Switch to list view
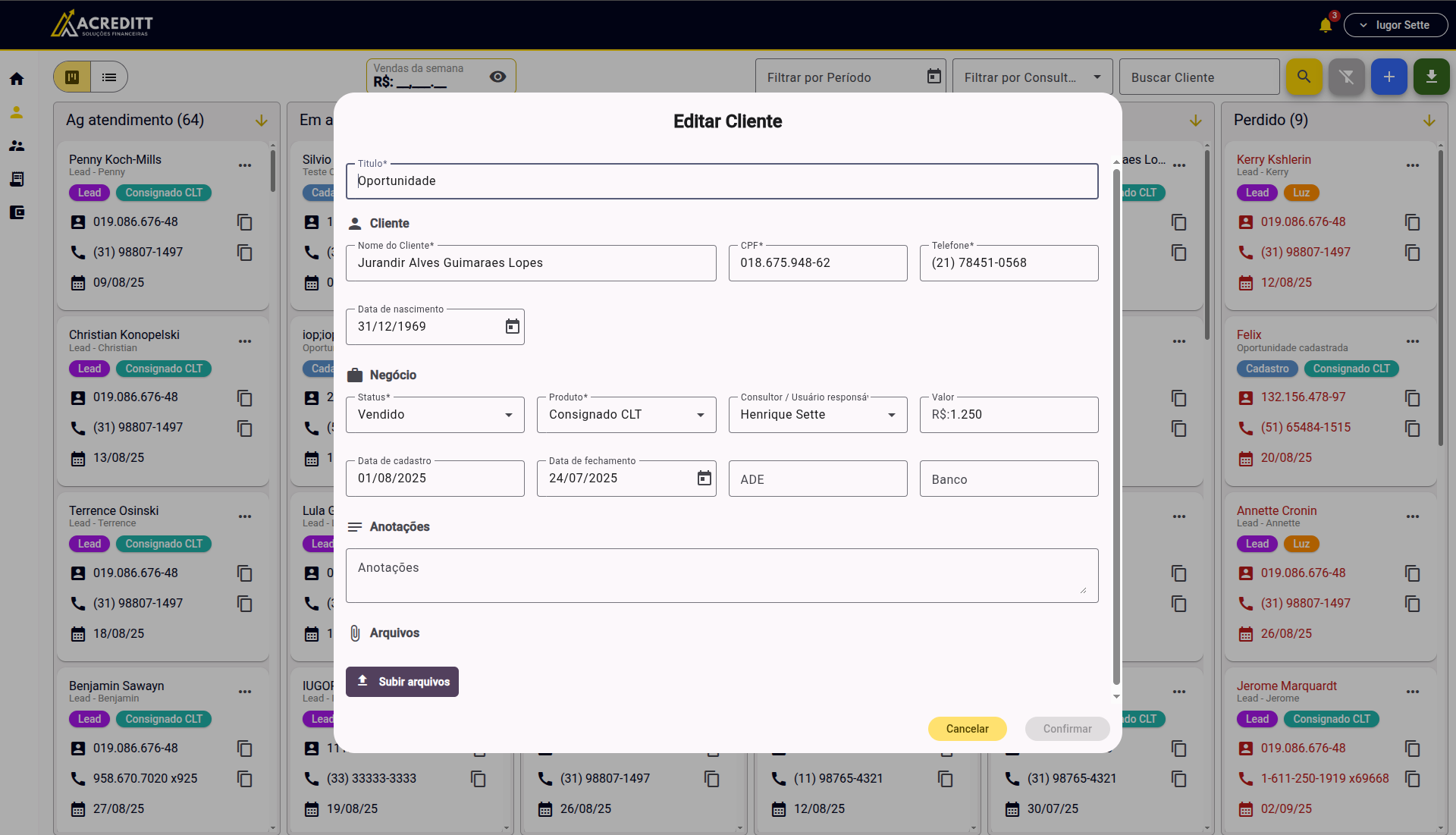 pyautogui.click(x=109, y=77)
